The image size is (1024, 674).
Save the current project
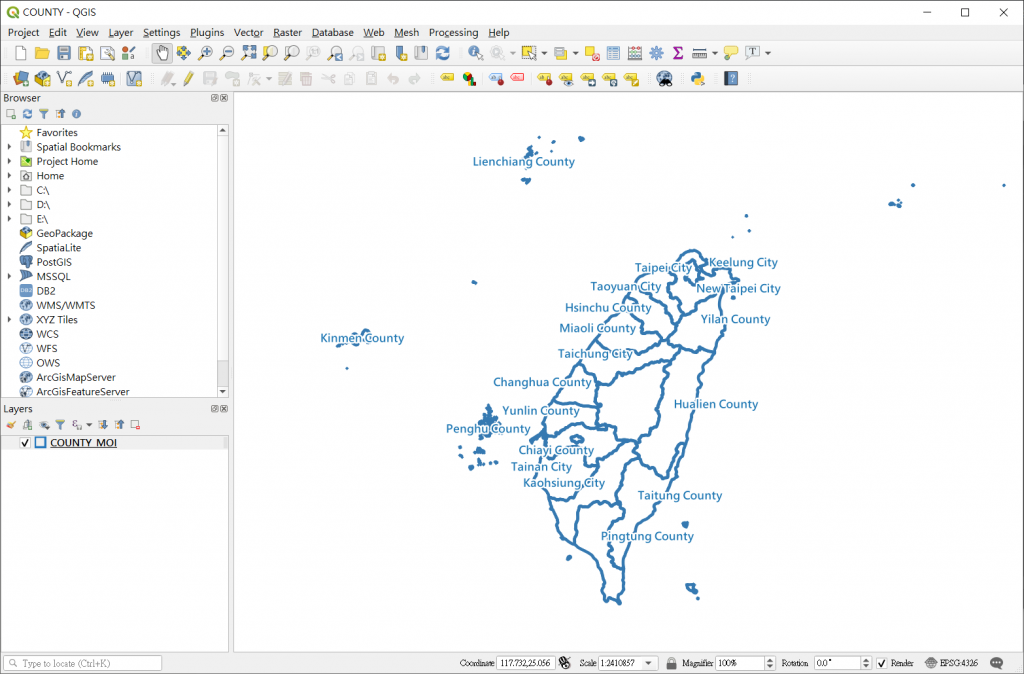(x=63, y=54)
